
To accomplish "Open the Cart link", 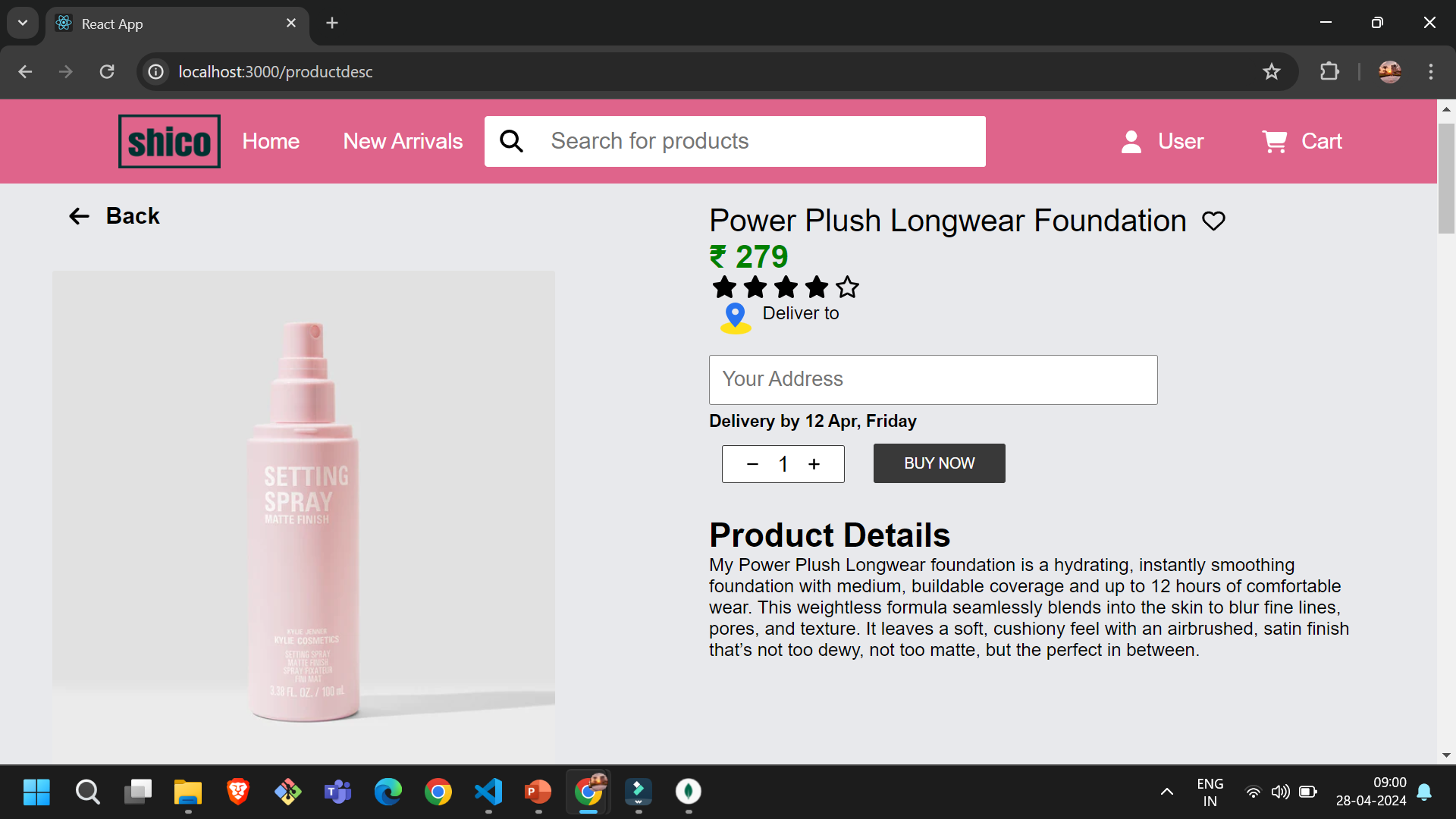I will 1322,141.
